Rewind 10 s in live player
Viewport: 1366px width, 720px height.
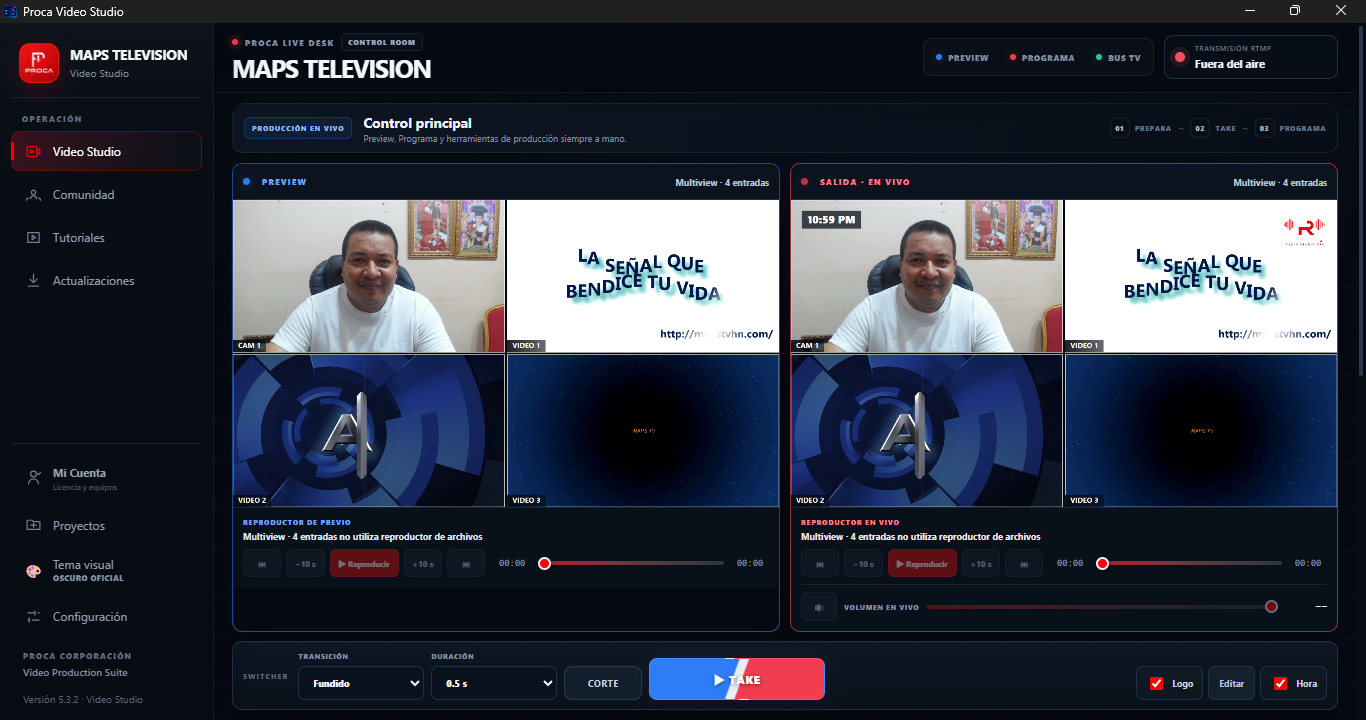click(863, 563)
